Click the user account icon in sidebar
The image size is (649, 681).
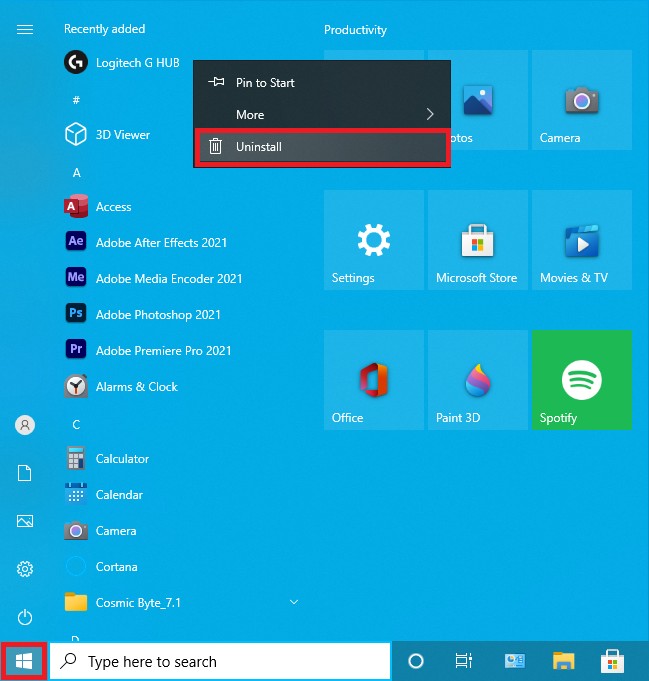point(25,425)
